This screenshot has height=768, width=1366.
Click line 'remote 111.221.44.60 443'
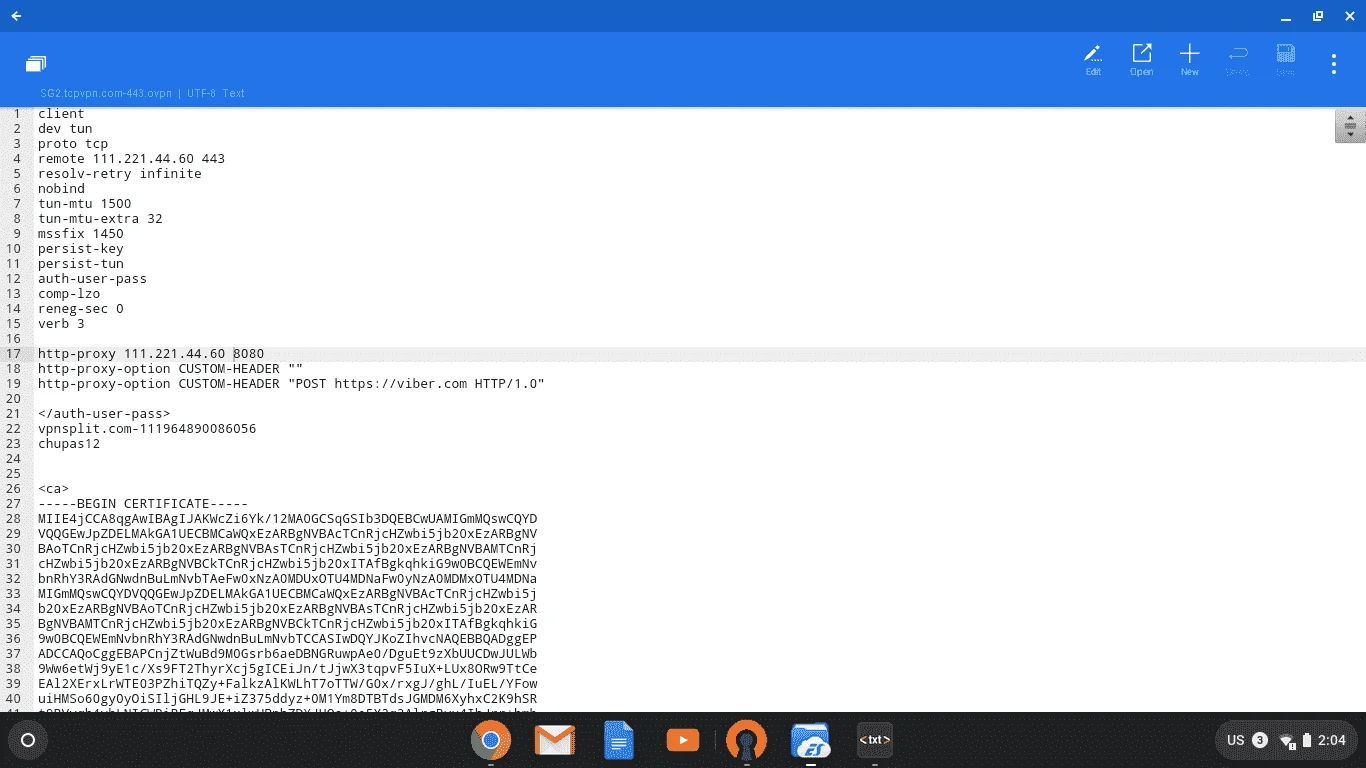131,159
